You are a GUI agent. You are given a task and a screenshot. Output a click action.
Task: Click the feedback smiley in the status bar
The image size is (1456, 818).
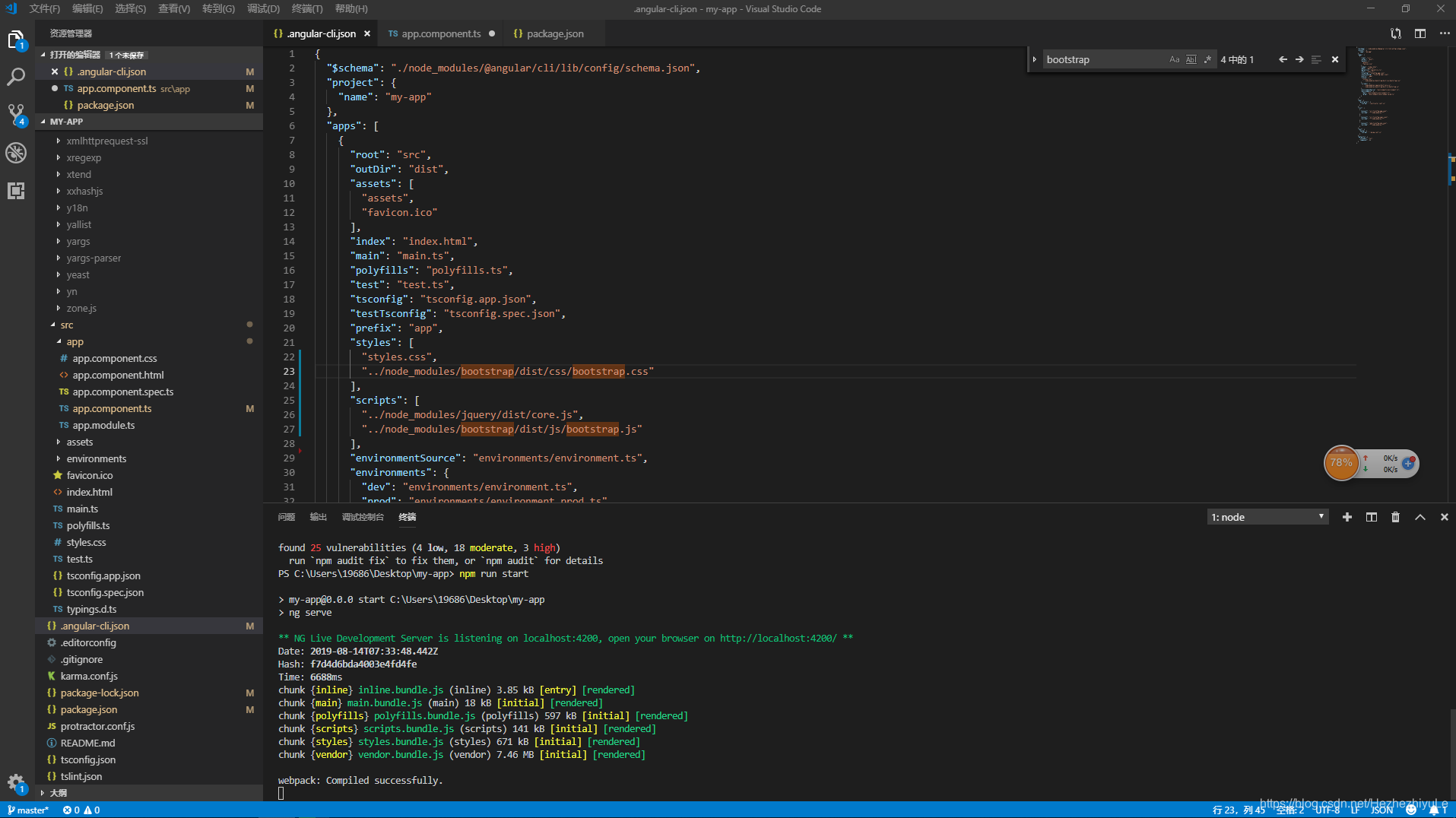(1411, 810)
